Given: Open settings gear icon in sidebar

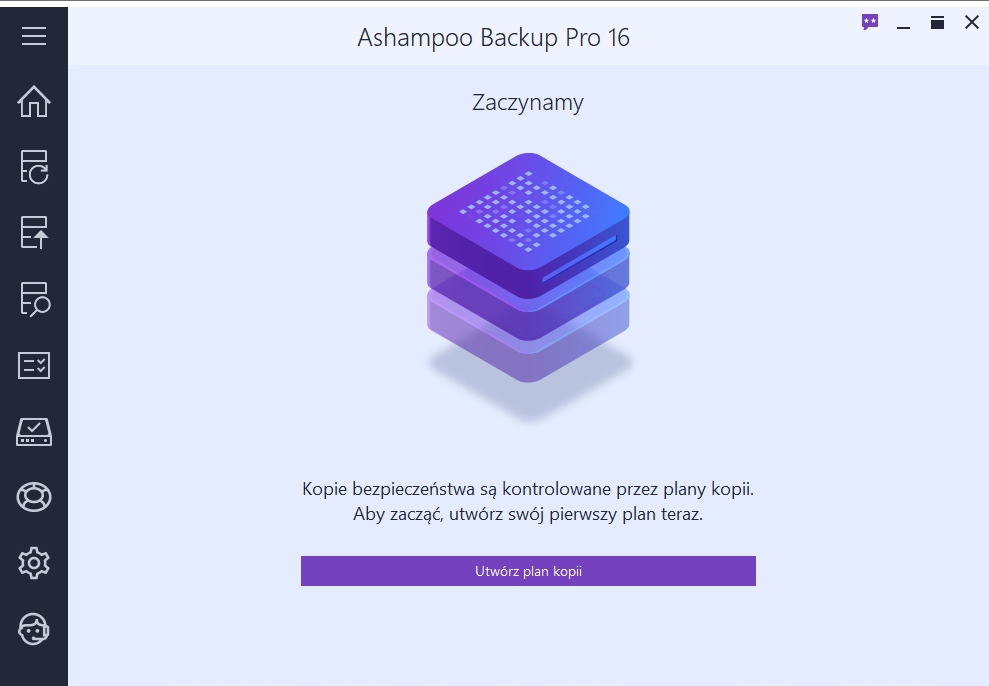Looking at the screenshot, I should tap(34, 563).
